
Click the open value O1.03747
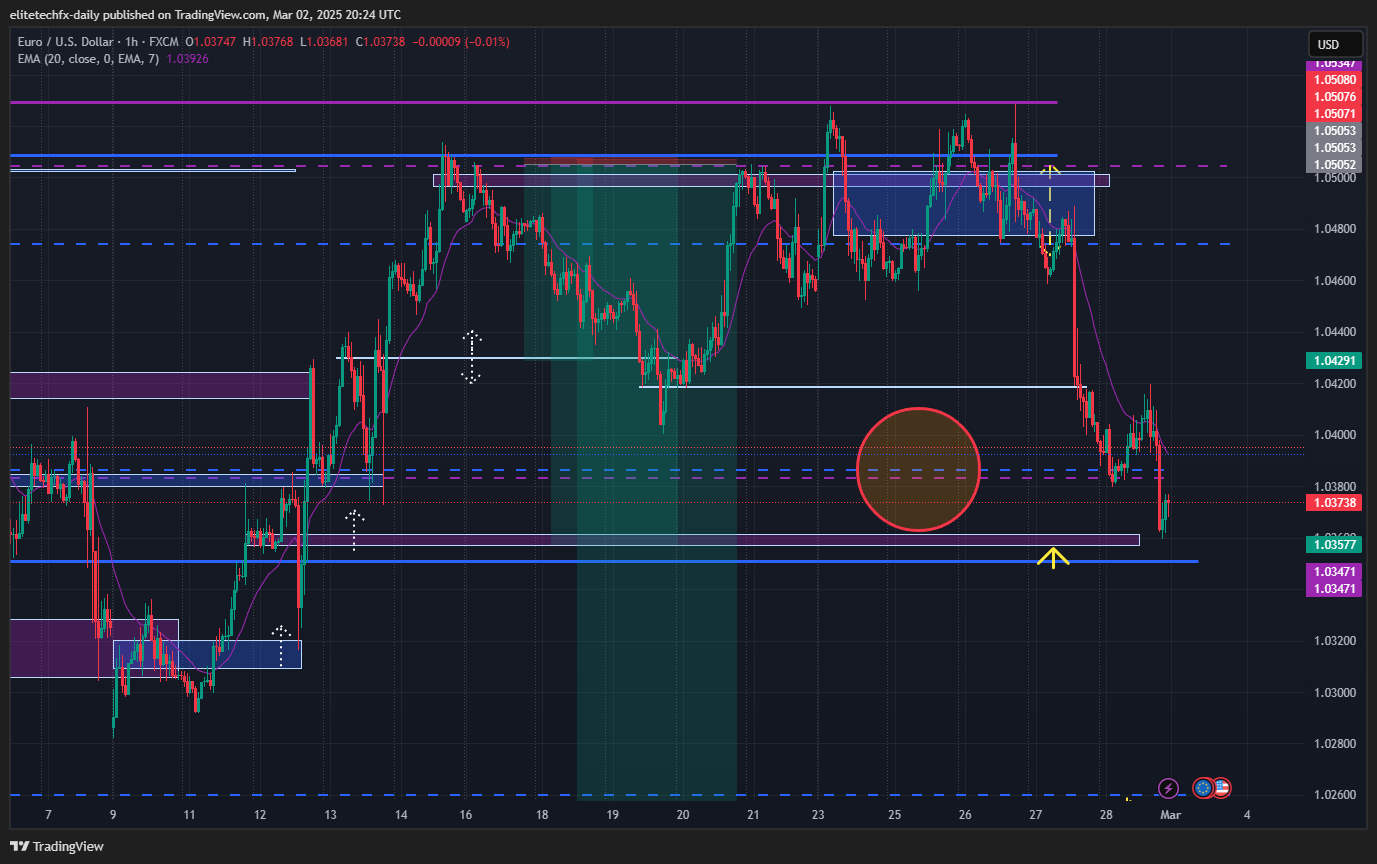[x=211, y=42]
